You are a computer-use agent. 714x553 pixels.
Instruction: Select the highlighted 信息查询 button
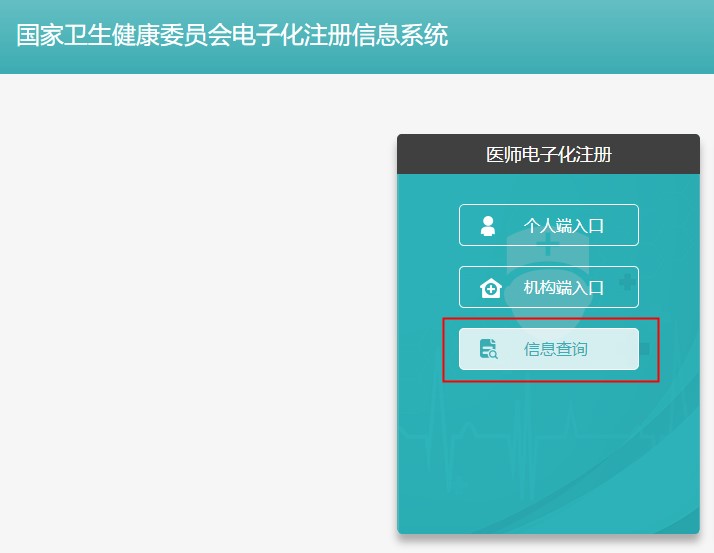click(x=548, y=349)
